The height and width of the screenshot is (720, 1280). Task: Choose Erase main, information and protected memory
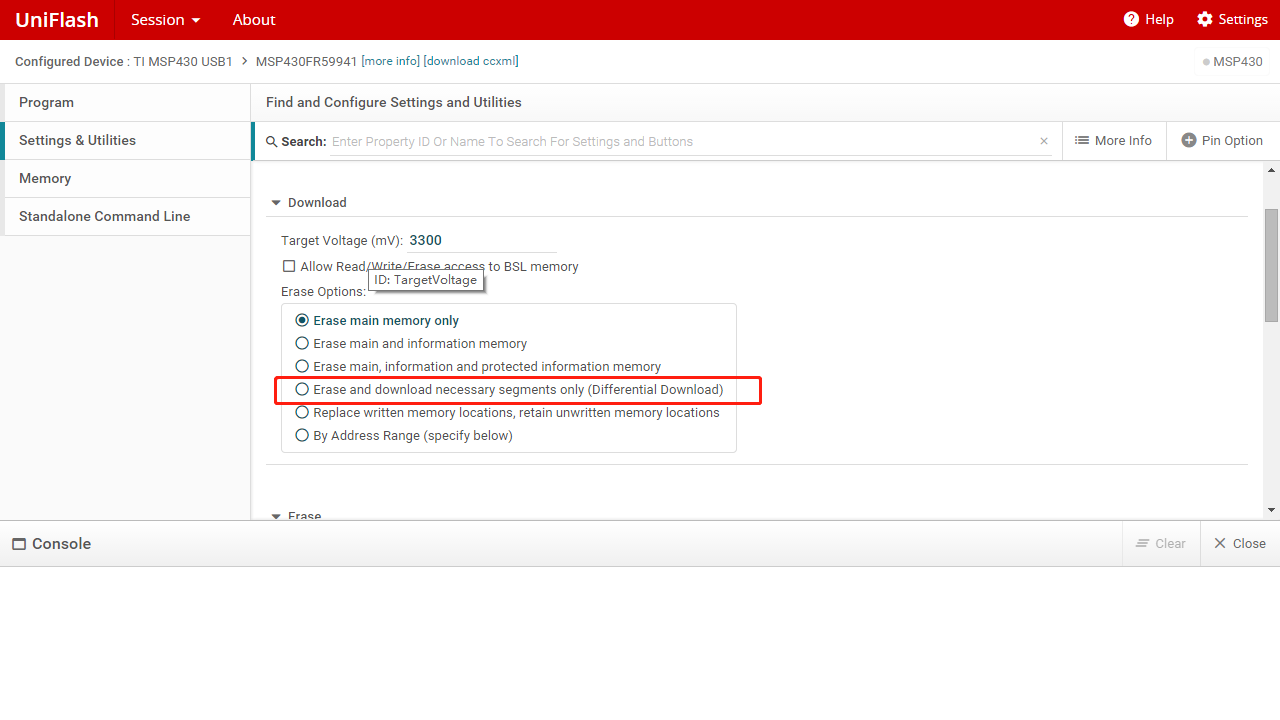[x=302, y=366]
